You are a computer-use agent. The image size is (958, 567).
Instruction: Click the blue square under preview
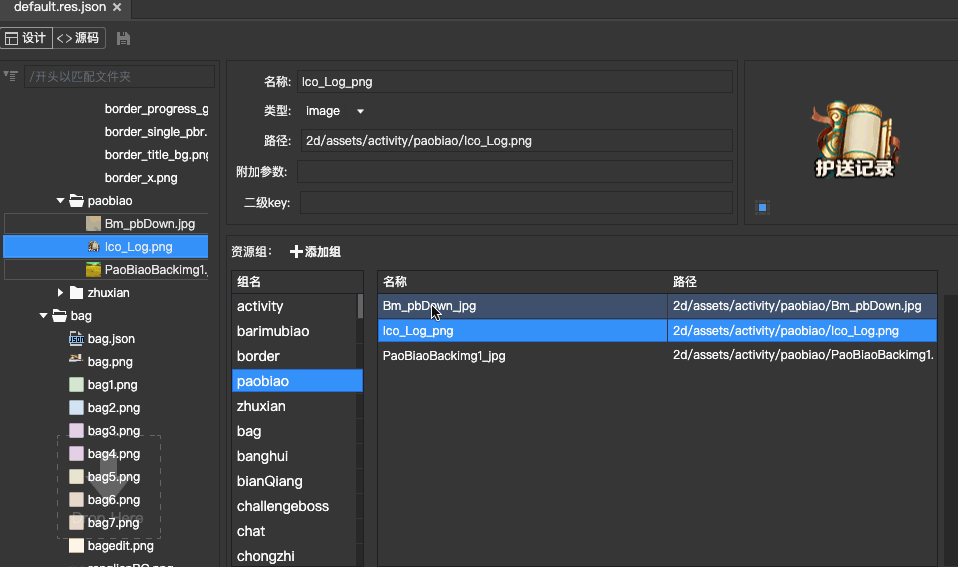762,208
